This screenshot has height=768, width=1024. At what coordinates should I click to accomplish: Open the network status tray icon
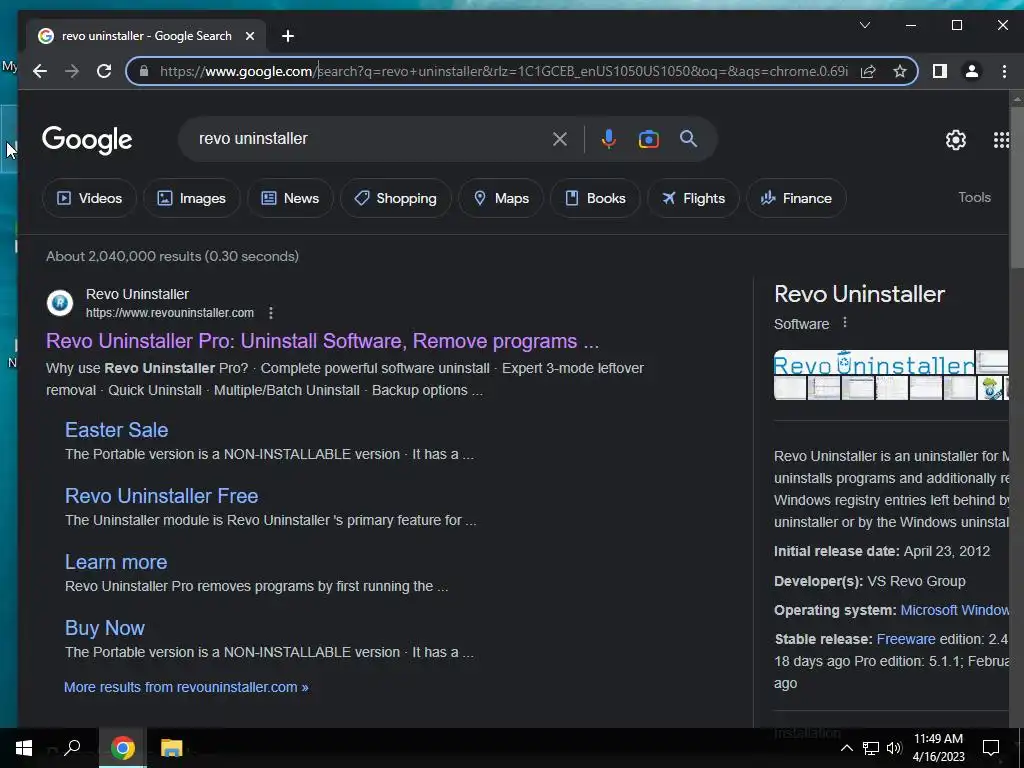click(x=871, y=748)
